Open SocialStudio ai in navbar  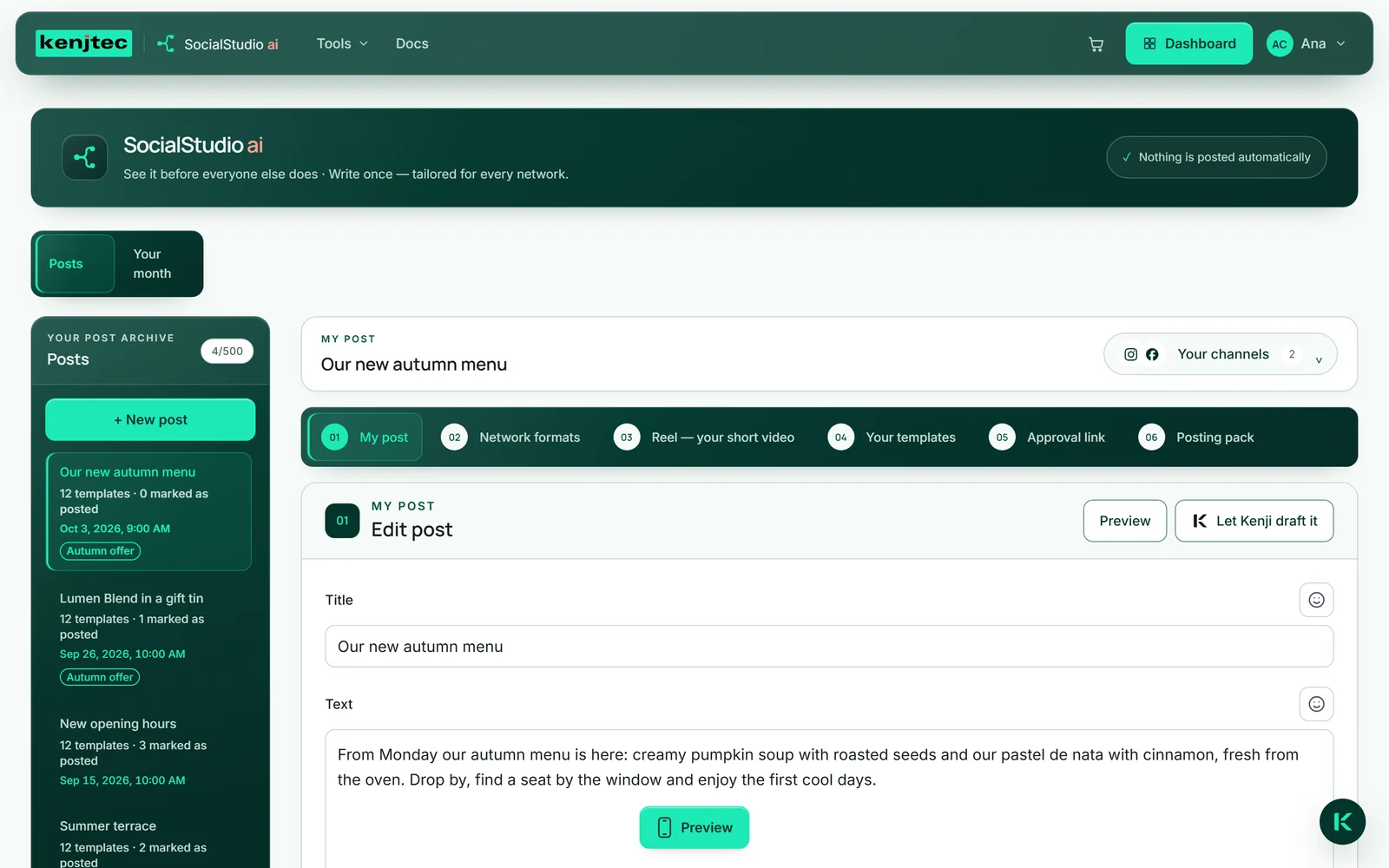click(x=218, y=44)
